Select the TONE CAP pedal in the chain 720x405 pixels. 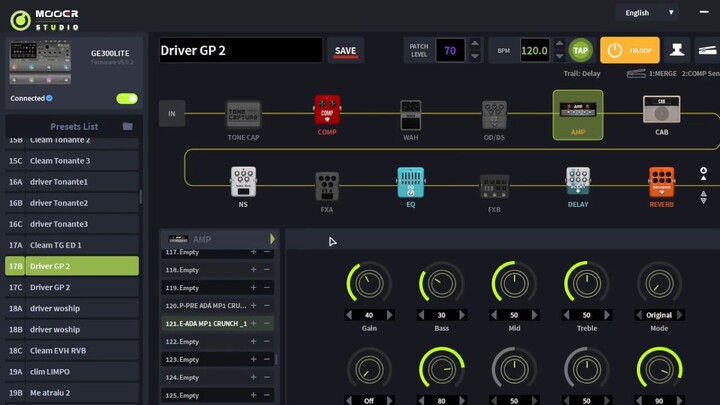[243, 114]
